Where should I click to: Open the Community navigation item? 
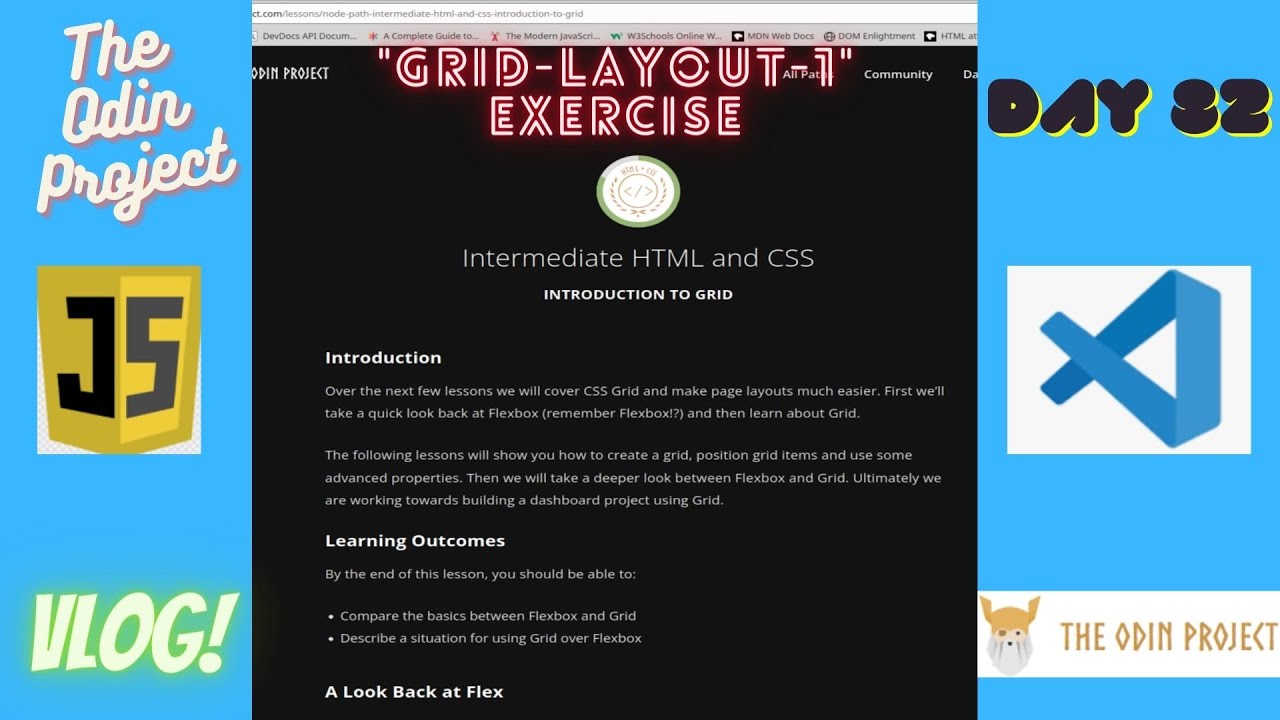898,74
